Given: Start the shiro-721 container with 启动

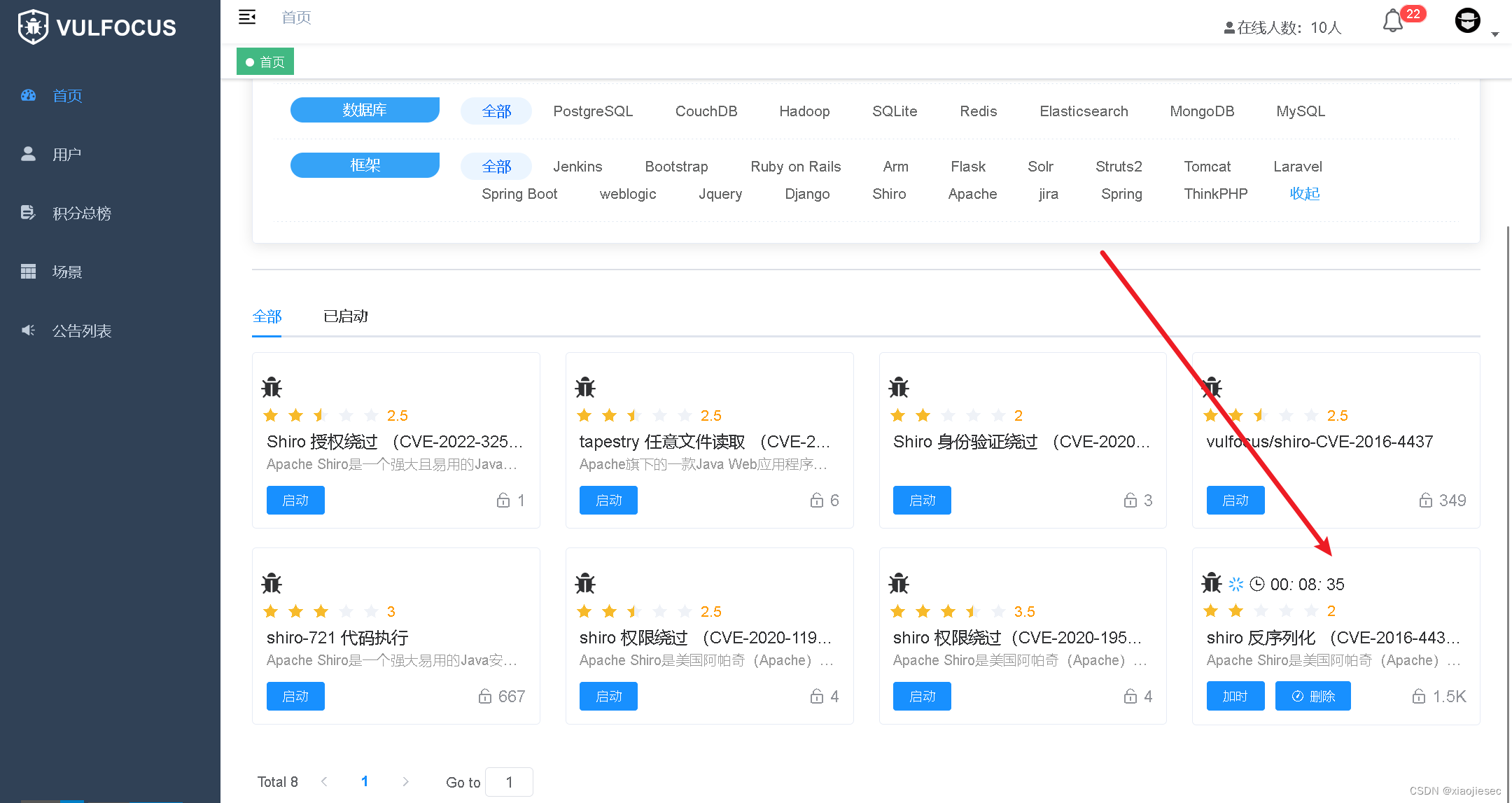Looking at the screenshot, I should coord(295,696).
